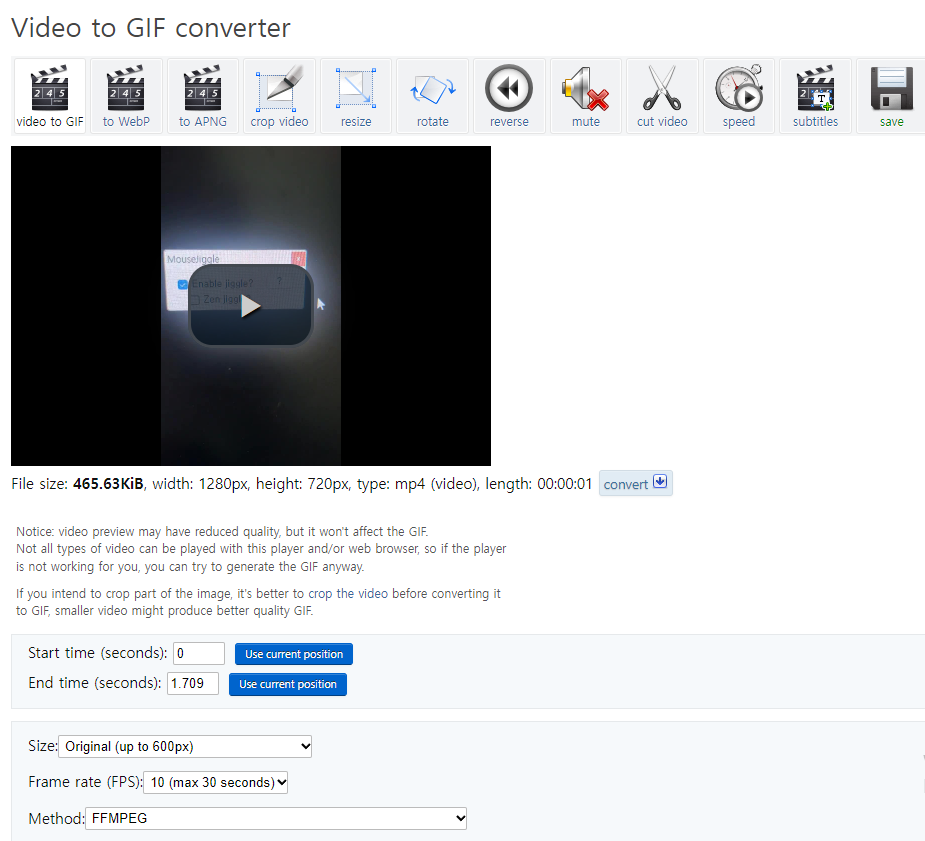Open the to WebP converter tool
Viewport: 925px width, 841px height.
126,96
